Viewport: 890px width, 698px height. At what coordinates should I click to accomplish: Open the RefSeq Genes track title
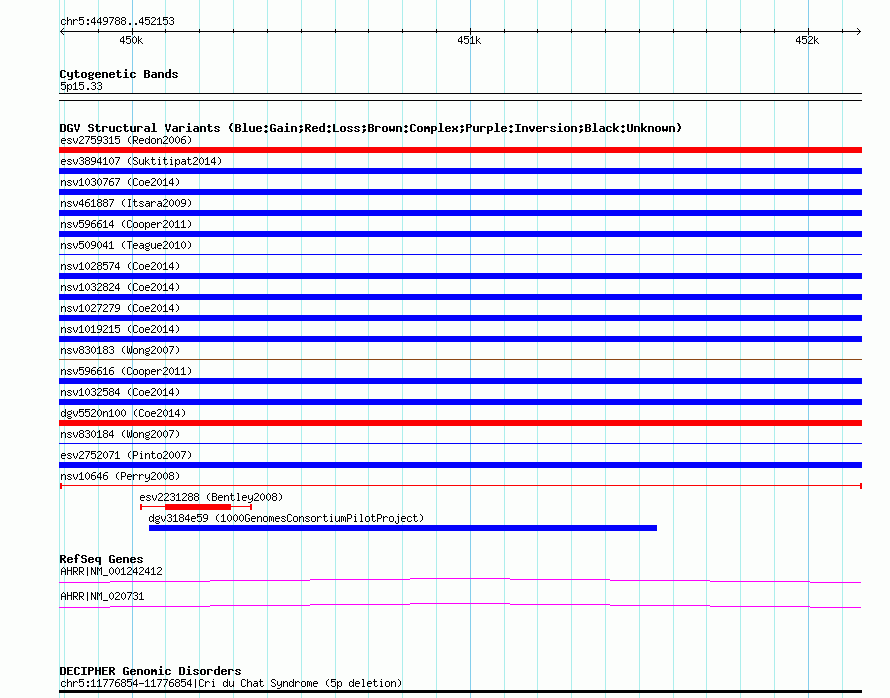[x=101, y=560]
